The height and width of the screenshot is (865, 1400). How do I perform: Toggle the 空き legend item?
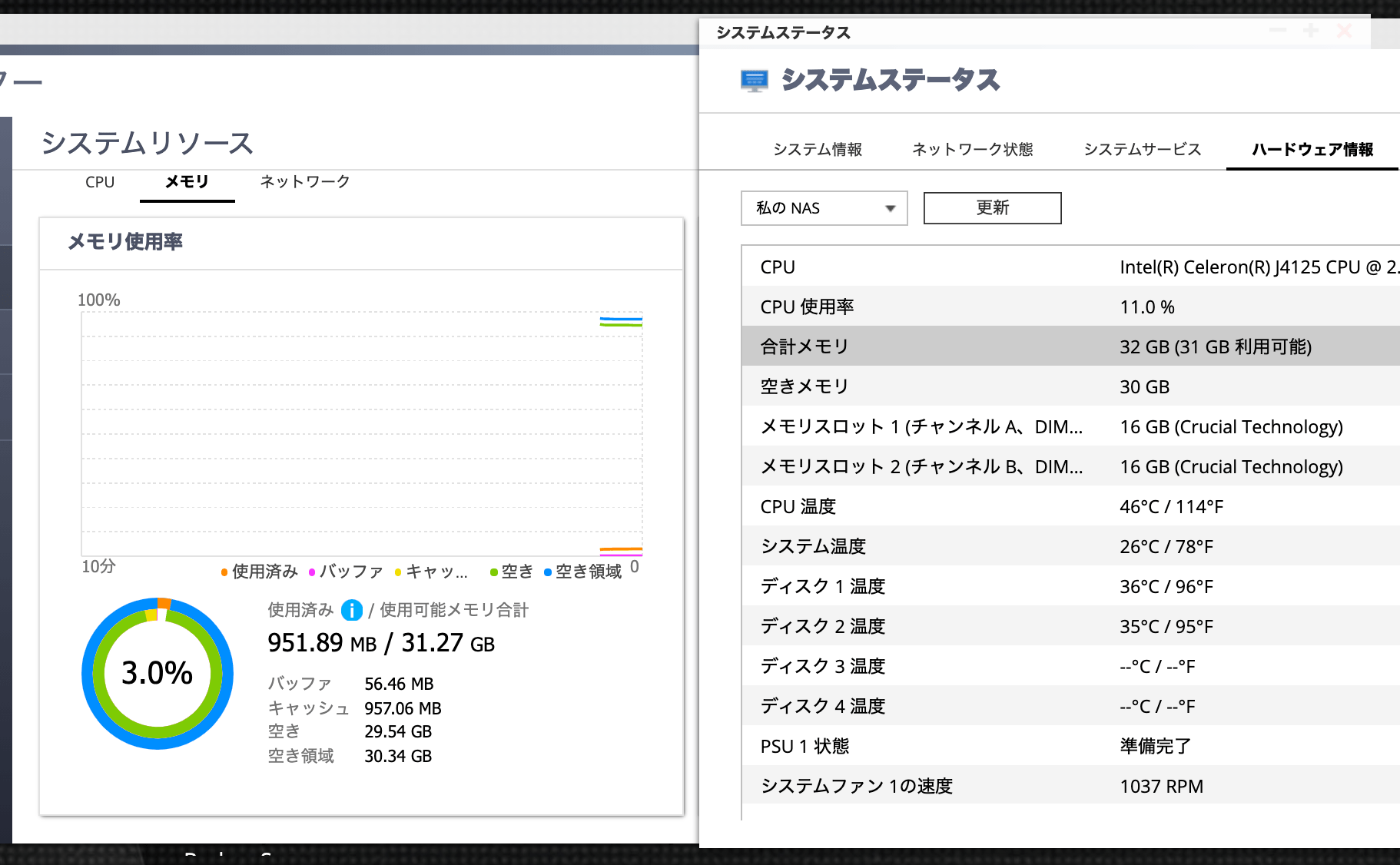(513, 572)
